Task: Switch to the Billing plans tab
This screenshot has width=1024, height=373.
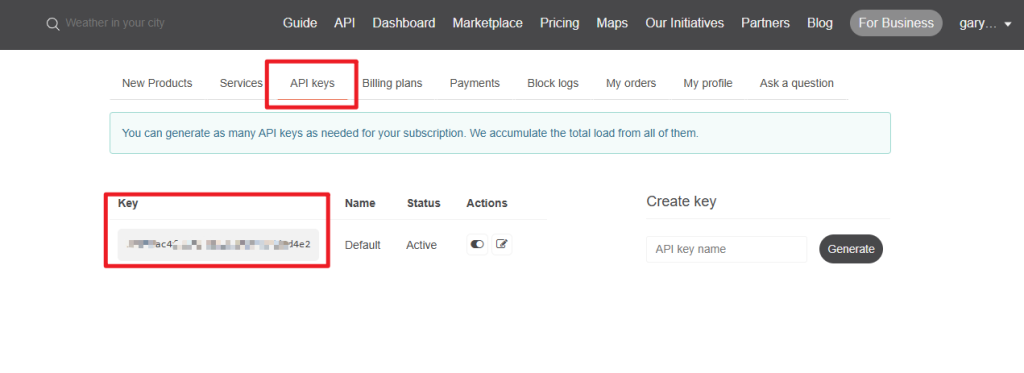Action: click(x=392, y=83)
